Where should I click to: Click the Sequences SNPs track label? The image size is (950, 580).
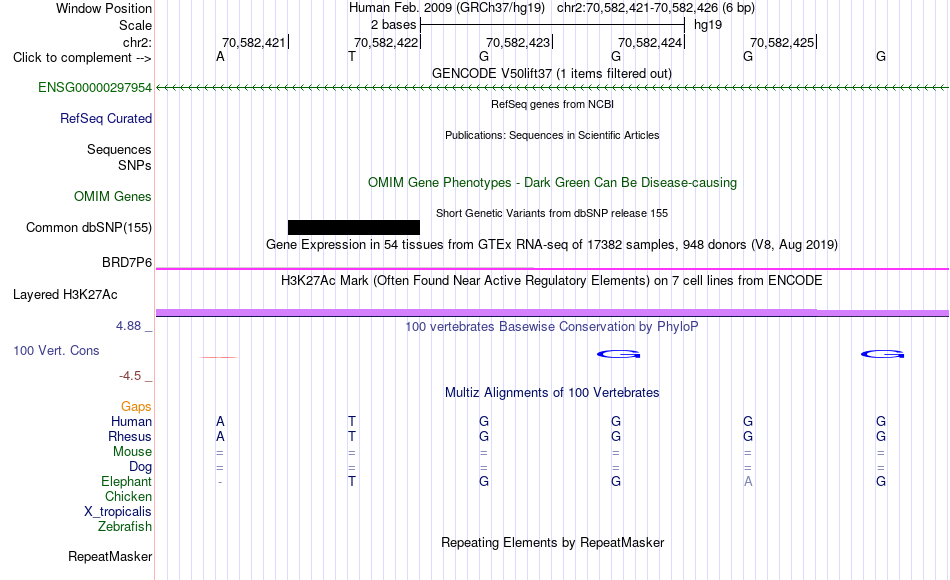point(119,158)
